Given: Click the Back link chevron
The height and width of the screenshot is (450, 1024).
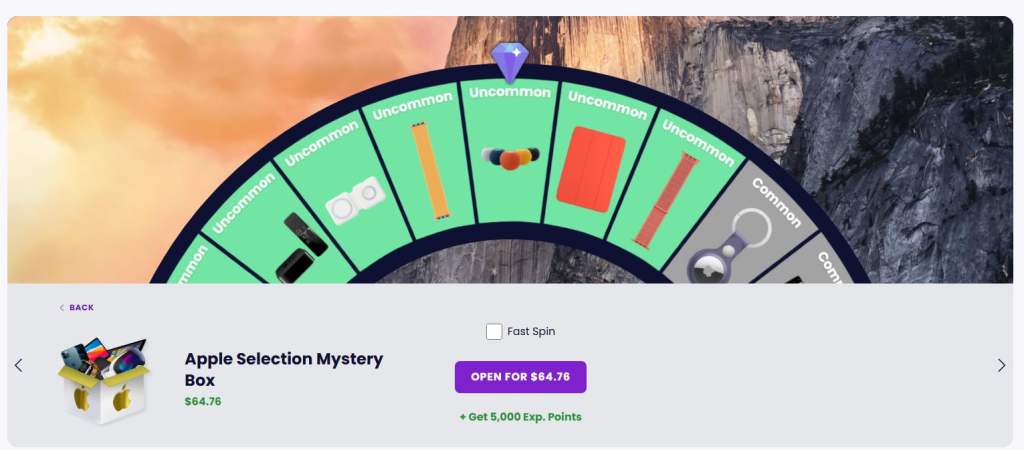Looking at the screenshot, I should coord(61,308).
